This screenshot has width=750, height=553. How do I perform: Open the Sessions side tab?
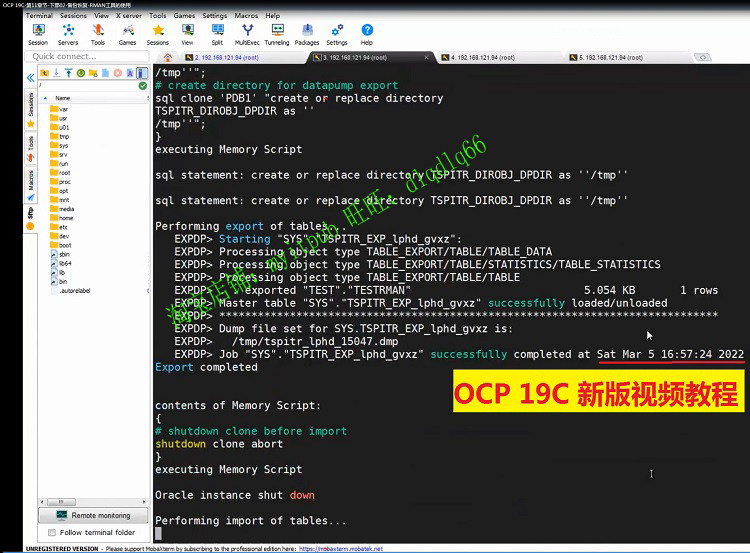[x=31, y=110]
